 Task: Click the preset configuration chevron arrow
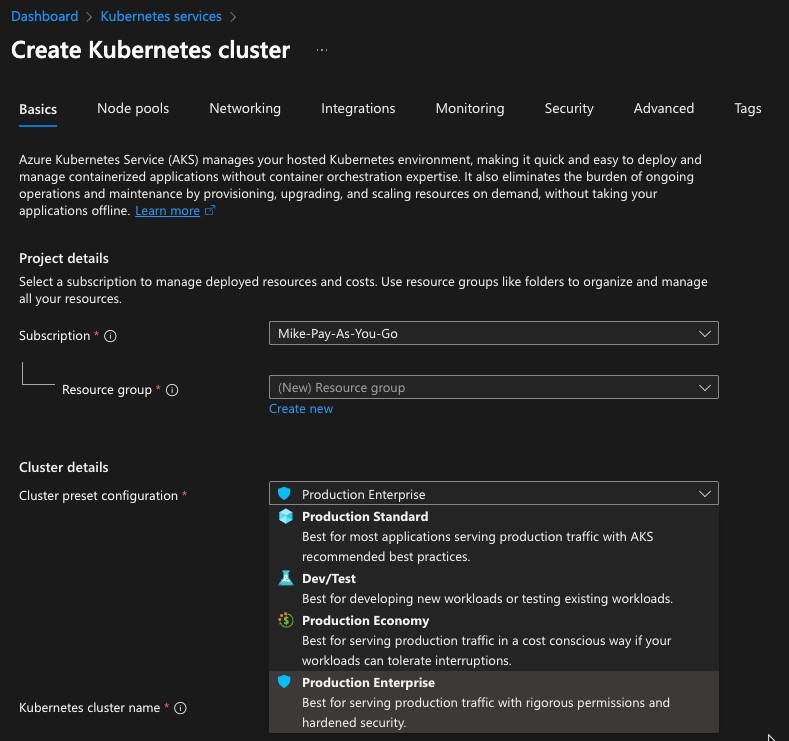click(704, 494)
